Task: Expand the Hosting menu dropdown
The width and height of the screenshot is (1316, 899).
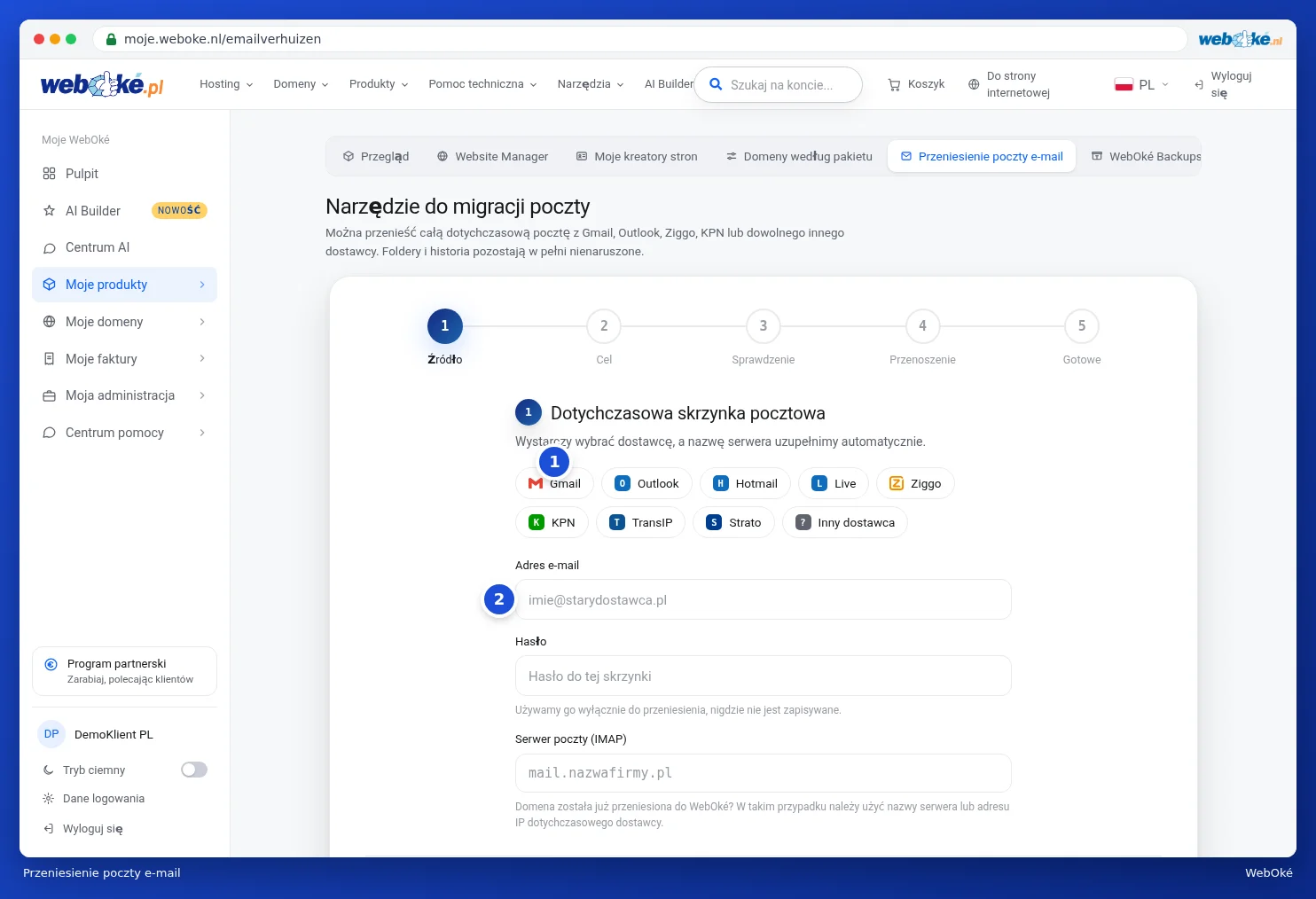Action: [x=226, y=84]
